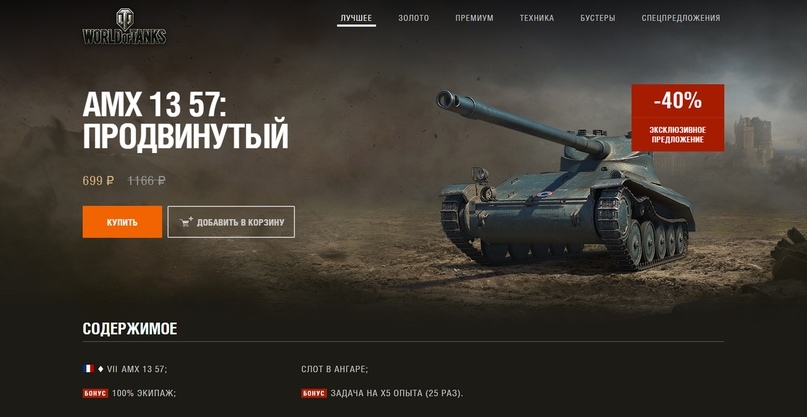Image resolution: width=807 pixels, height=417 pixels.
Task: Click the Добавить в корзину button
Action: (231, 222)
